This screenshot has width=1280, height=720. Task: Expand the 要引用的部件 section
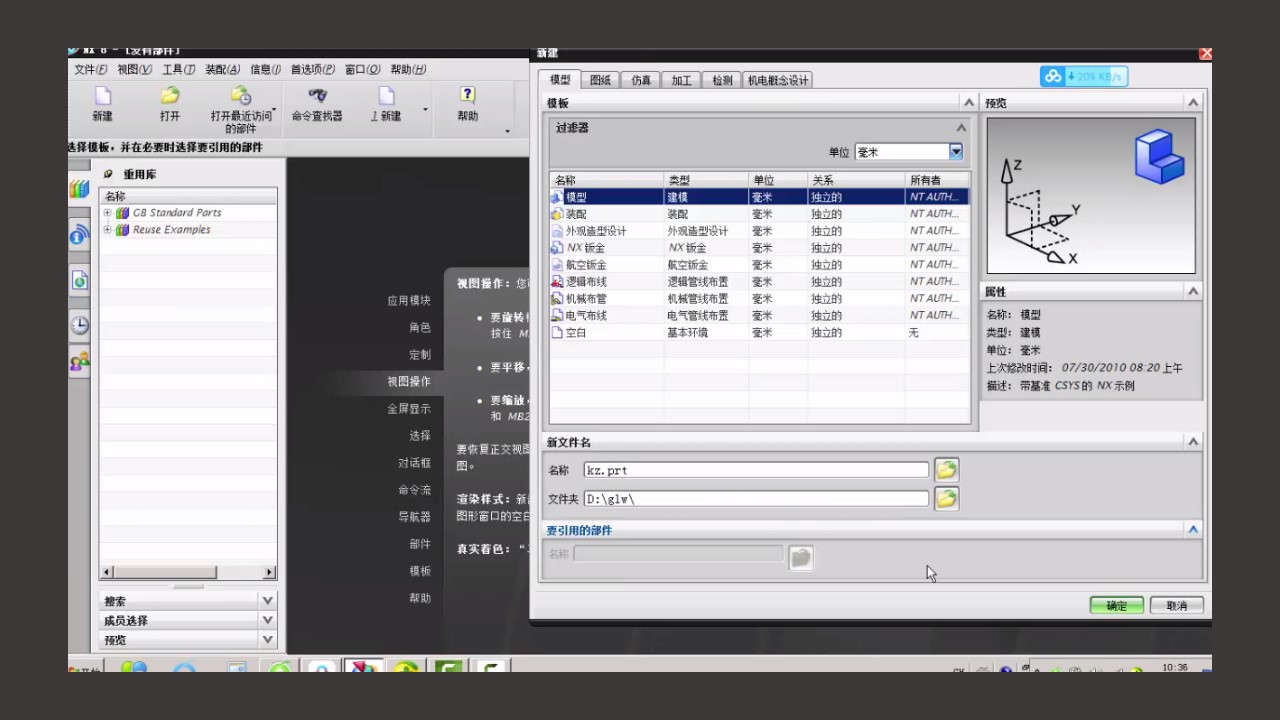click(x=1193, y=530)
